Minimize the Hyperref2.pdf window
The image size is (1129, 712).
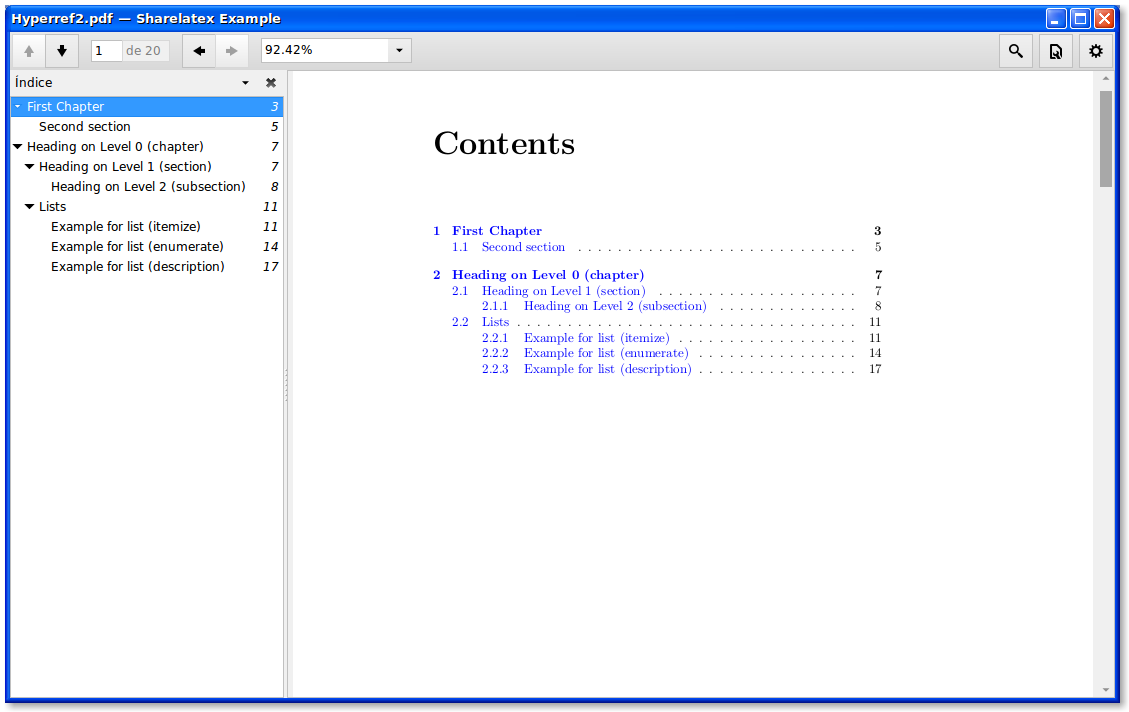pos(1056,19)
